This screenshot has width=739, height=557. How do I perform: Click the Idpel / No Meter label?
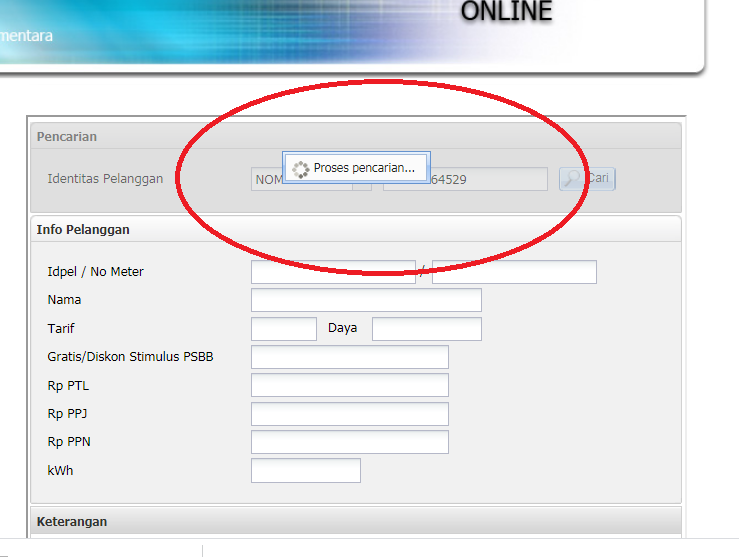95,272
